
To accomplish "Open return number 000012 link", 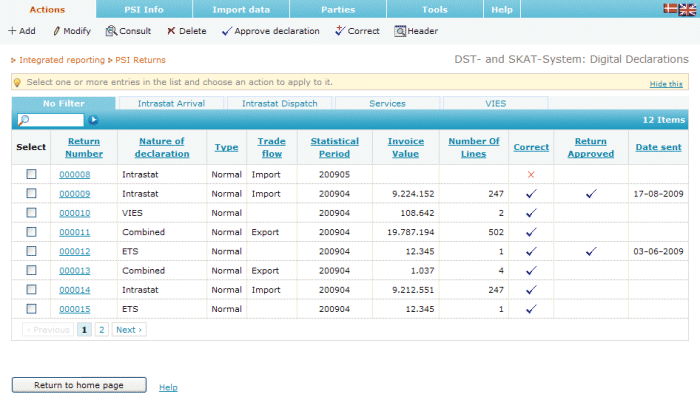I will pos(75,251).
